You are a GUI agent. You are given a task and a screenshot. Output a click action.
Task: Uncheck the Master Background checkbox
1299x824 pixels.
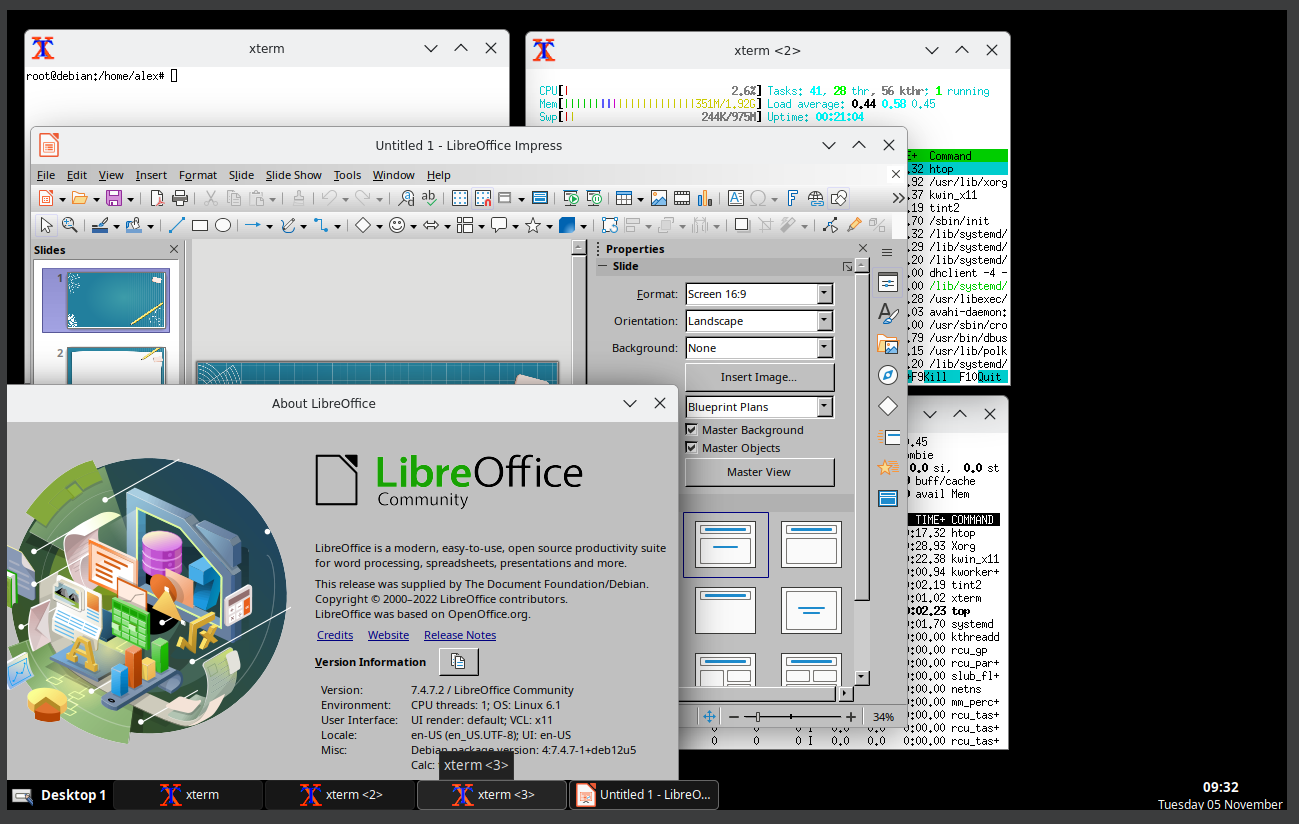point(691,430)
